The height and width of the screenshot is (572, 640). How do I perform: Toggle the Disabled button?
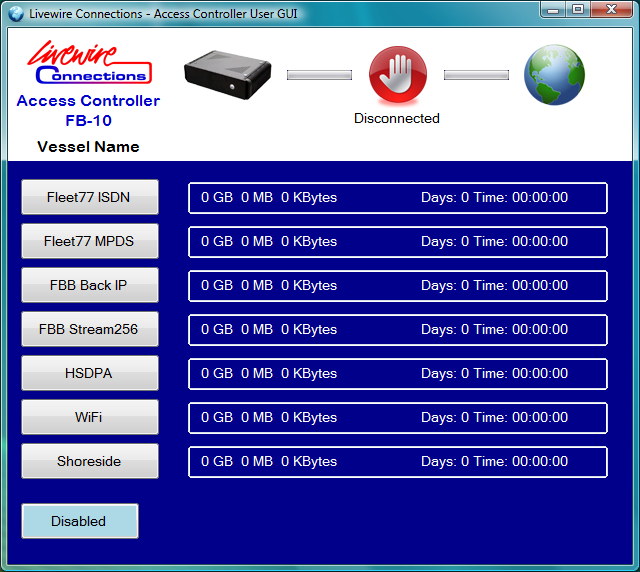(x=80, y=521)
